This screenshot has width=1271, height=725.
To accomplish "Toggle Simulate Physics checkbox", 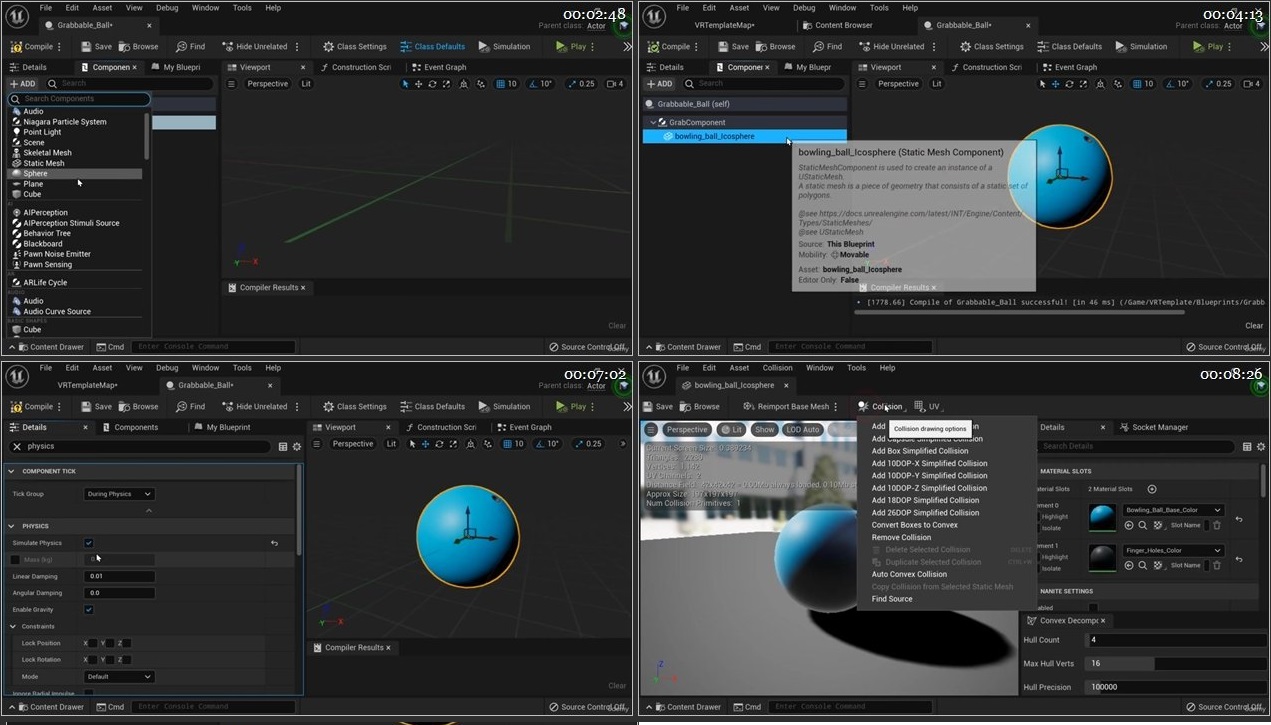I will (x=89, y=543).
